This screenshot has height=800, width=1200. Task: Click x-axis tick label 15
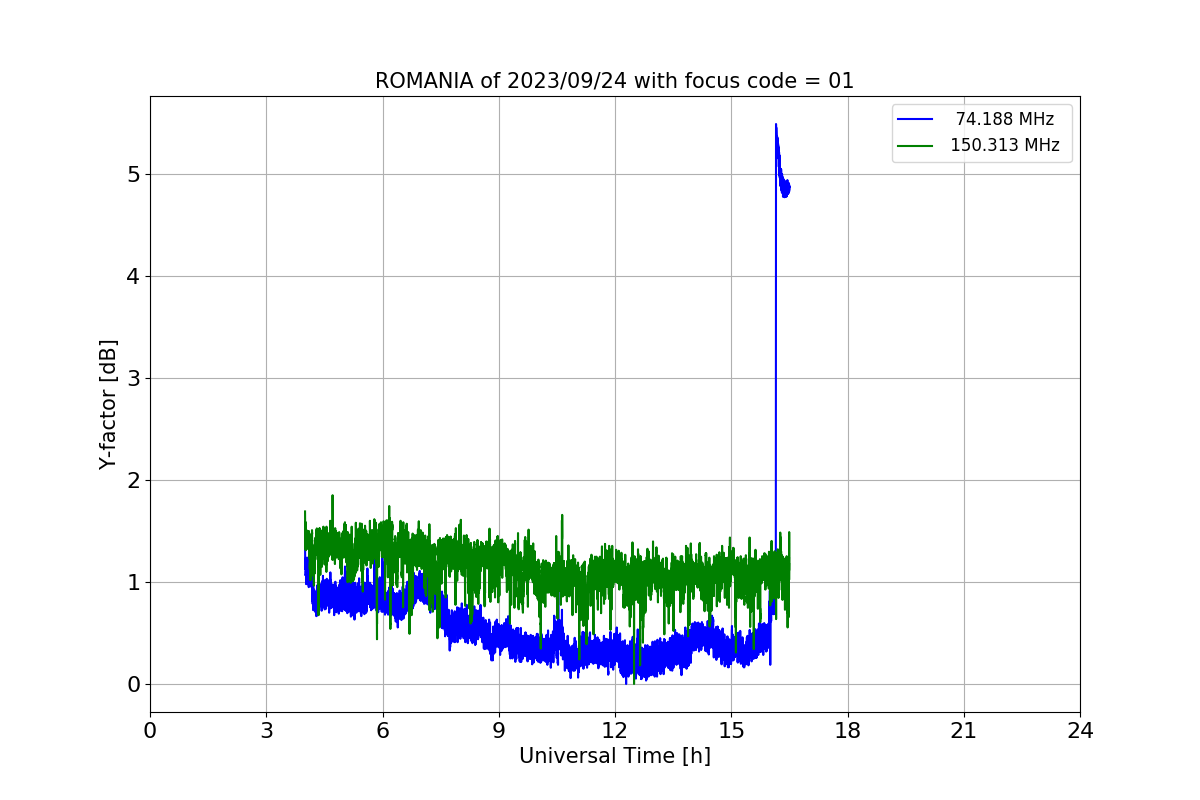[x=731, y=731]
